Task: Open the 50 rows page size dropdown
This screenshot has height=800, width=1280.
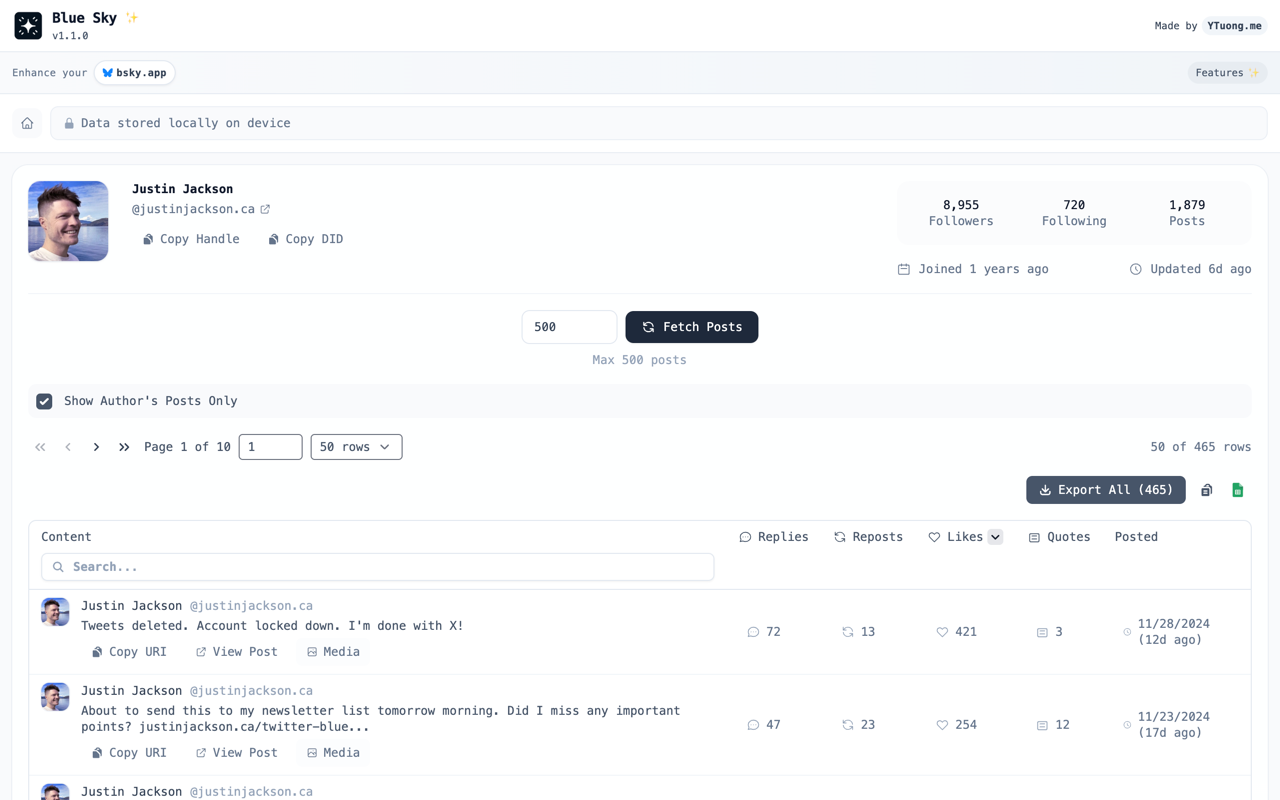Action: [x=356, y=447]
